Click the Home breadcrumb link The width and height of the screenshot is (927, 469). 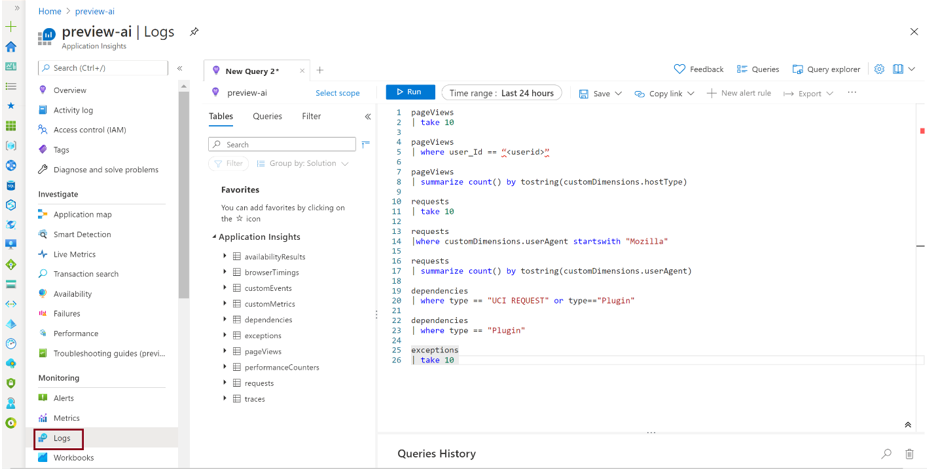tap(49, 11)
